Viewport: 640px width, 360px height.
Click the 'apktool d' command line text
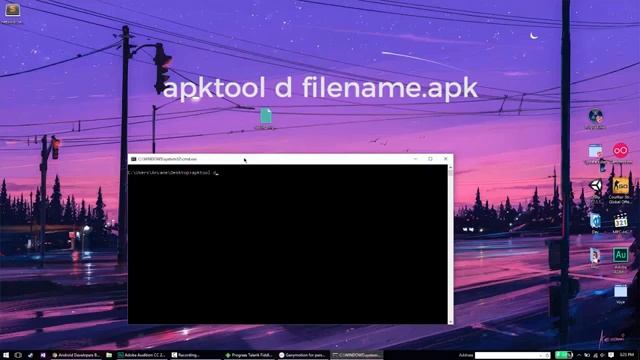pos(203,173)
